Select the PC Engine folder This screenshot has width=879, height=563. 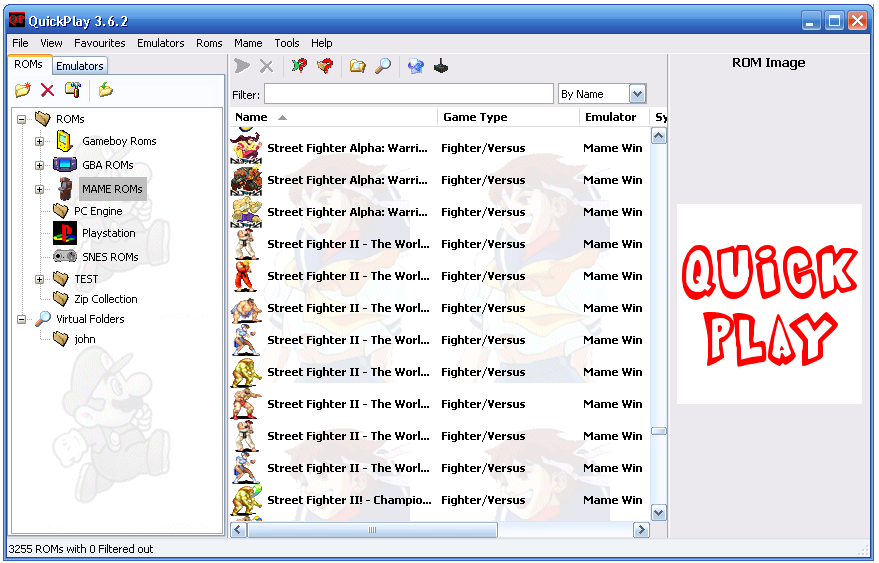pos(98,211)
